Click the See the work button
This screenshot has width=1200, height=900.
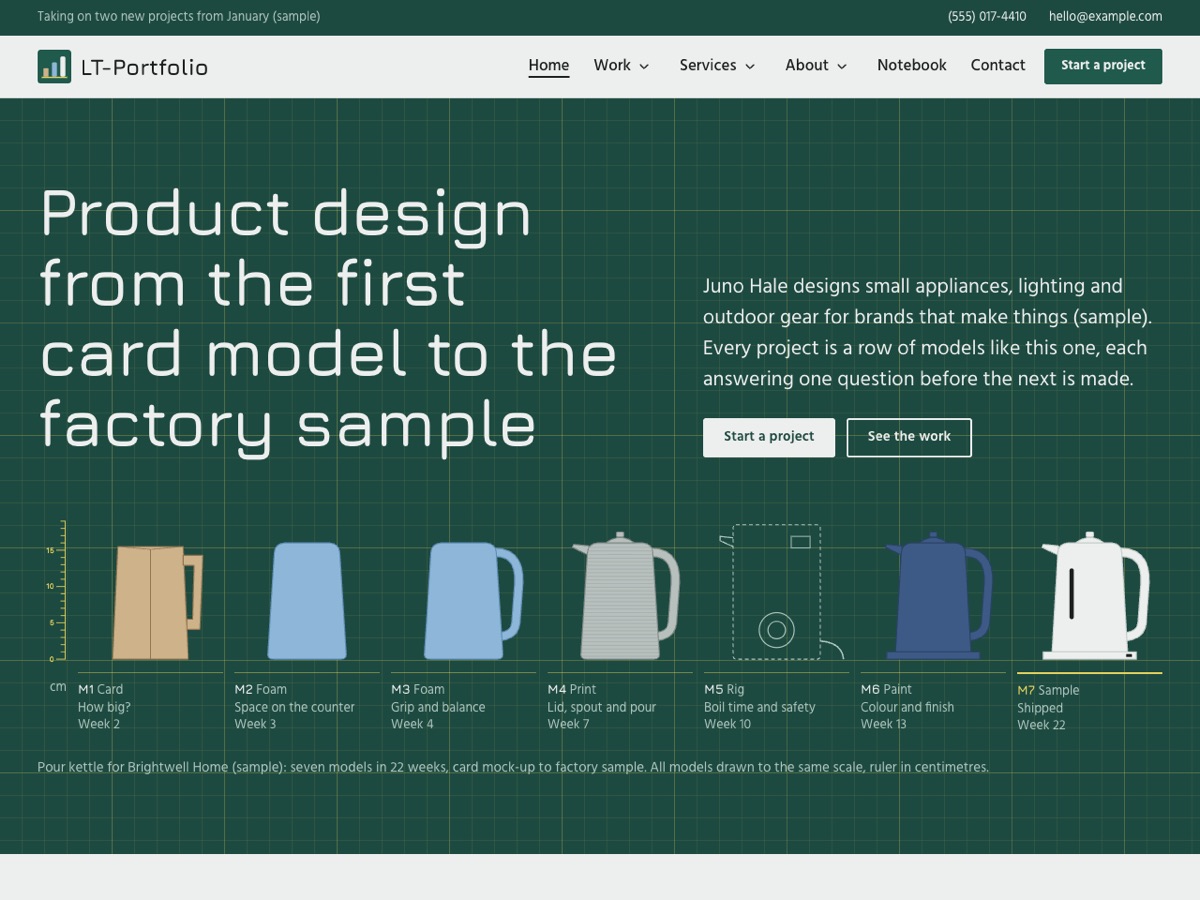(909, 437)
